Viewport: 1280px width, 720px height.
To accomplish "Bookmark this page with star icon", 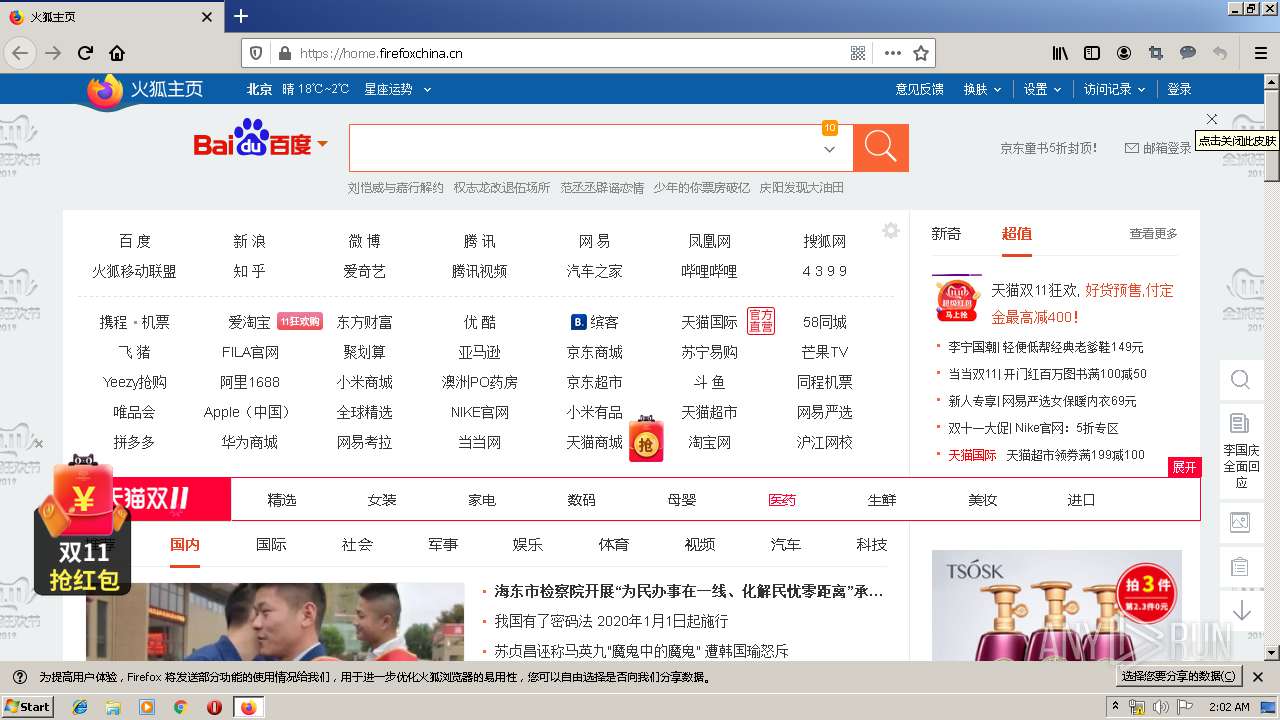I will click(x=921, y=53).
